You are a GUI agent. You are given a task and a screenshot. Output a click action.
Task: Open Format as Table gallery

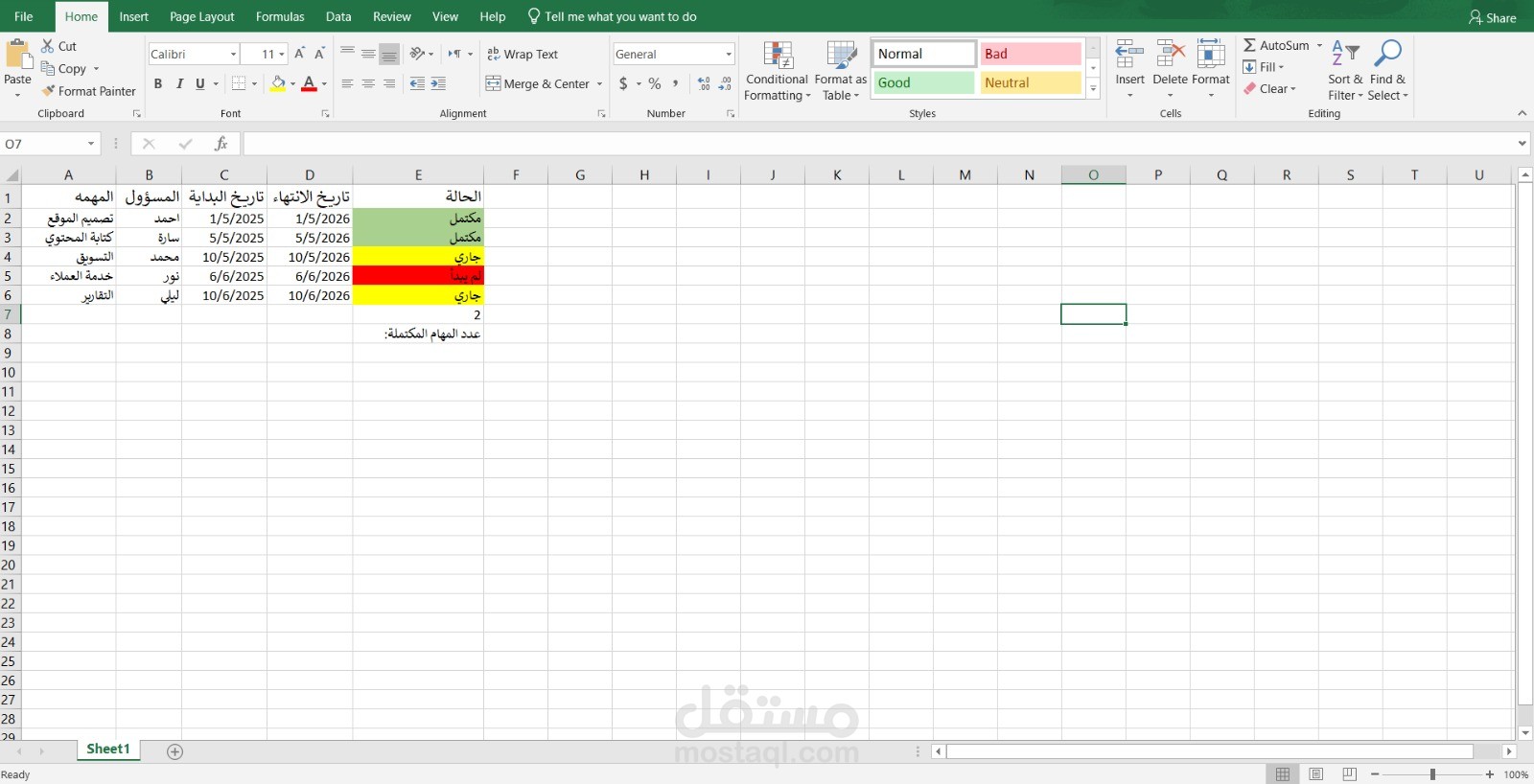841,70
